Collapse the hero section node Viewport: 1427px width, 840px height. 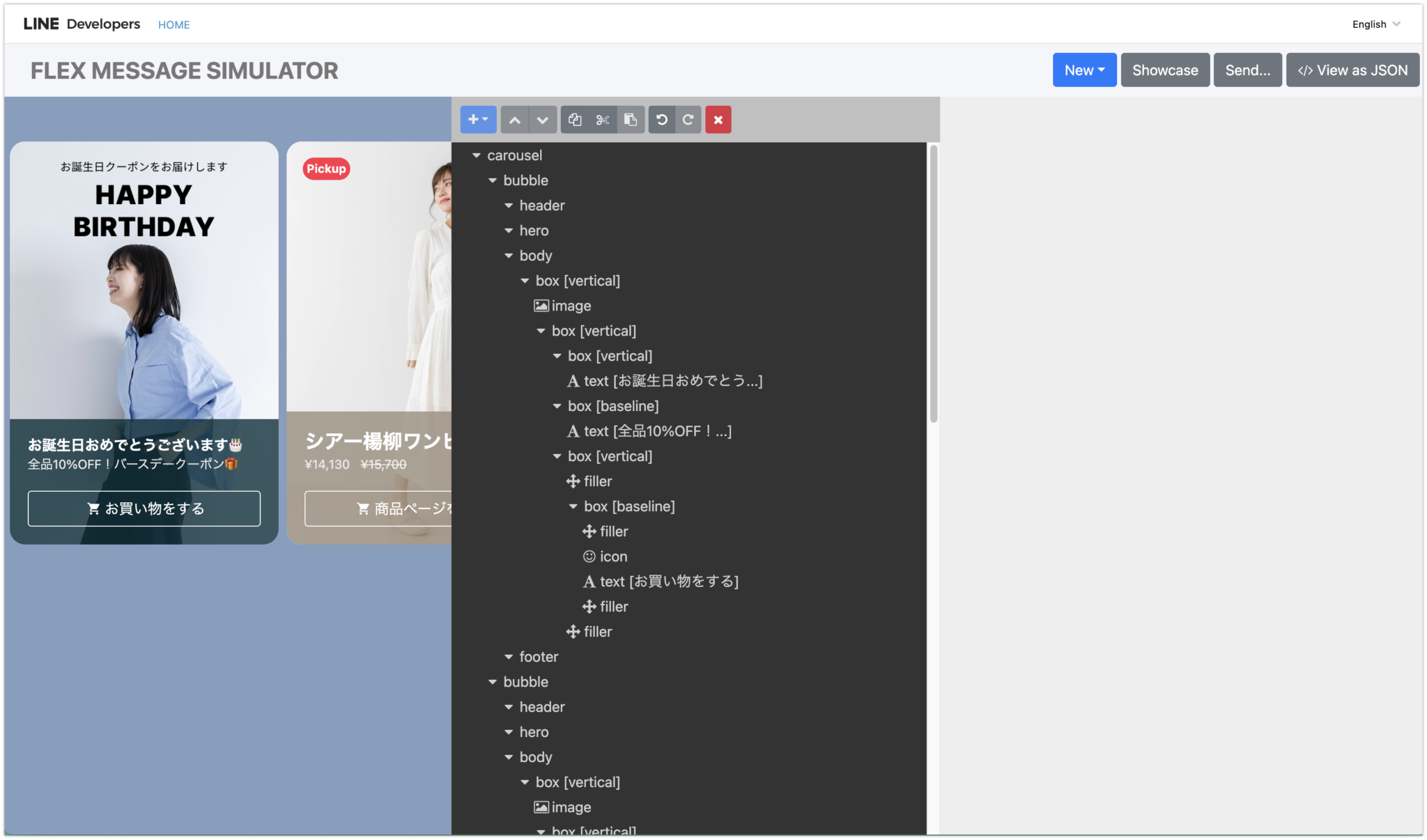click(x=509, y=230)
